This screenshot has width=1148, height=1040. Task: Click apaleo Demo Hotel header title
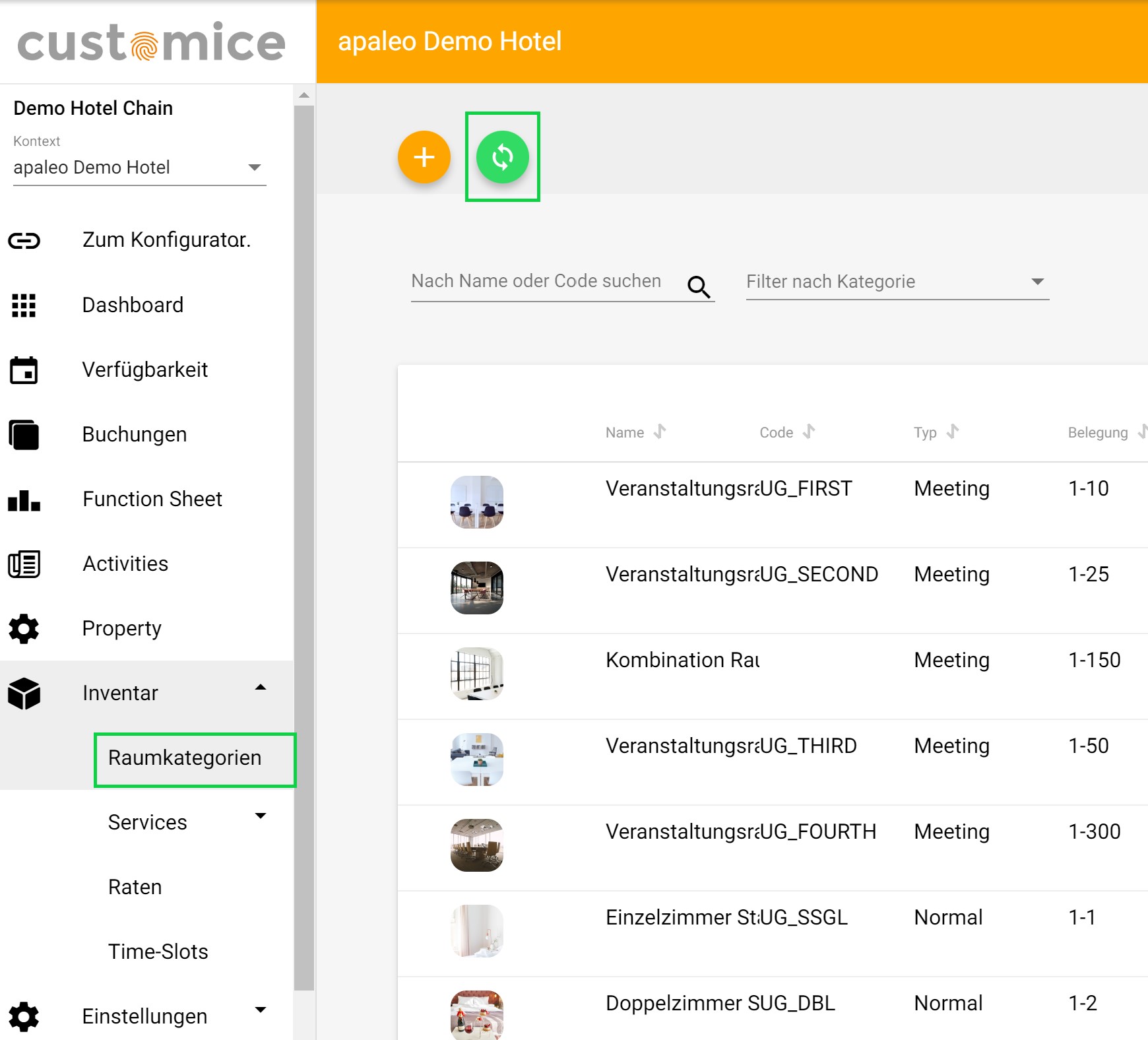click(x=450, y=42)
